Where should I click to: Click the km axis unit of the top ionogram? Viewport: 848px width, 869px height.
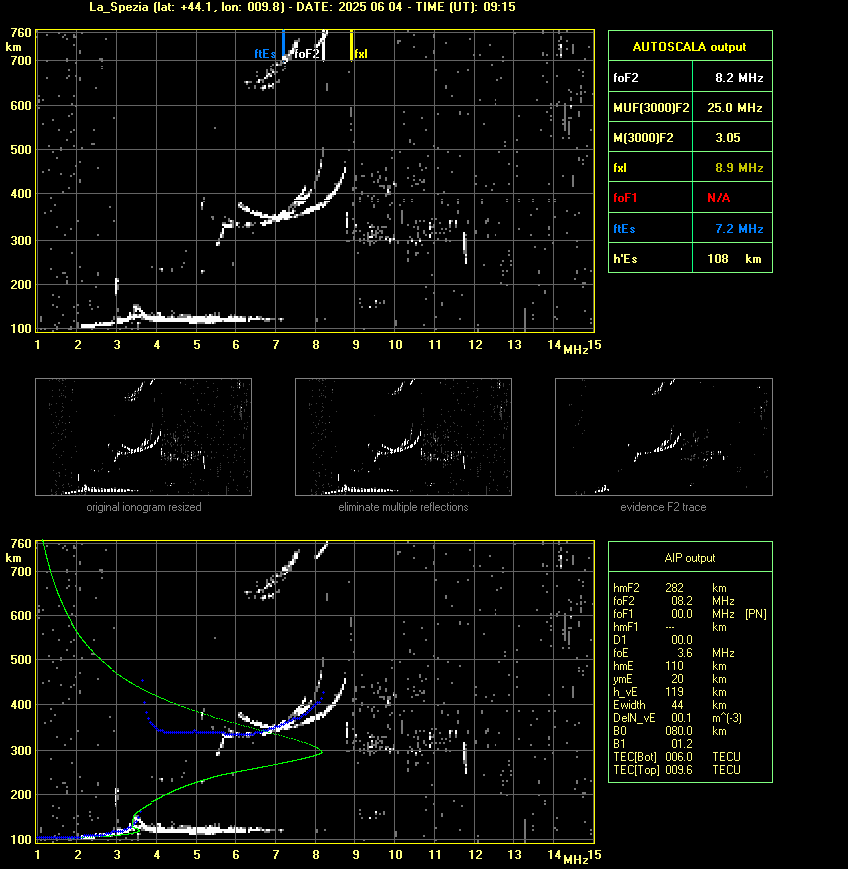[x=13, y=47]
